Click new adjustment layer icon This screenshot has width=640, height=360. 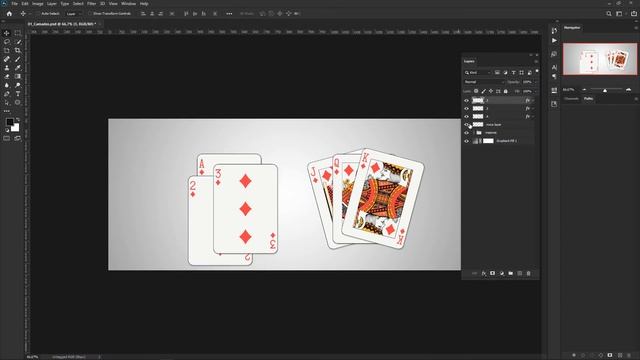(x=502, y=273)
